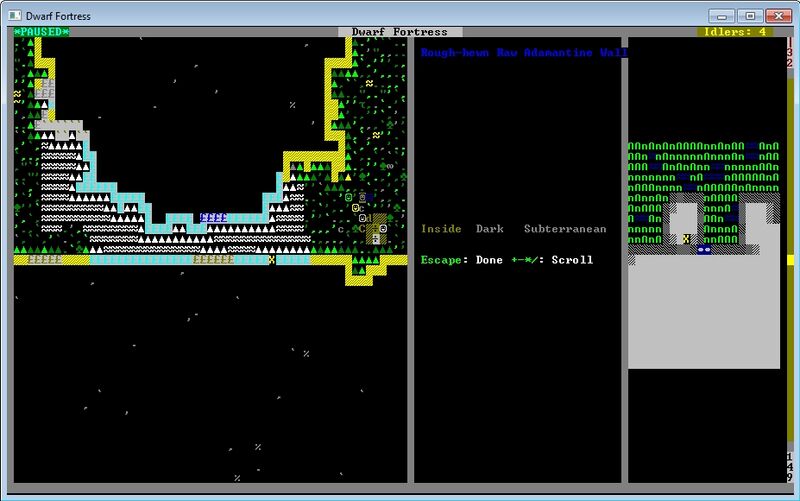Click the grey triangle under the yellow border
The image size is (800, 501).
tap(293, 166)
